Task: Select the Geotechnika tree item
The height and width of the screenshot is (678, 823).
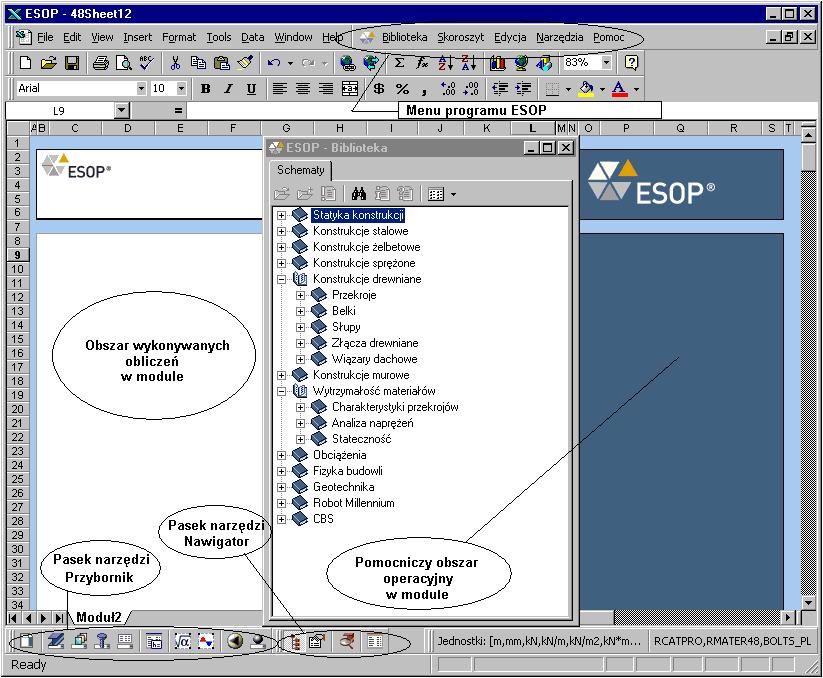Action: point(343,487)
